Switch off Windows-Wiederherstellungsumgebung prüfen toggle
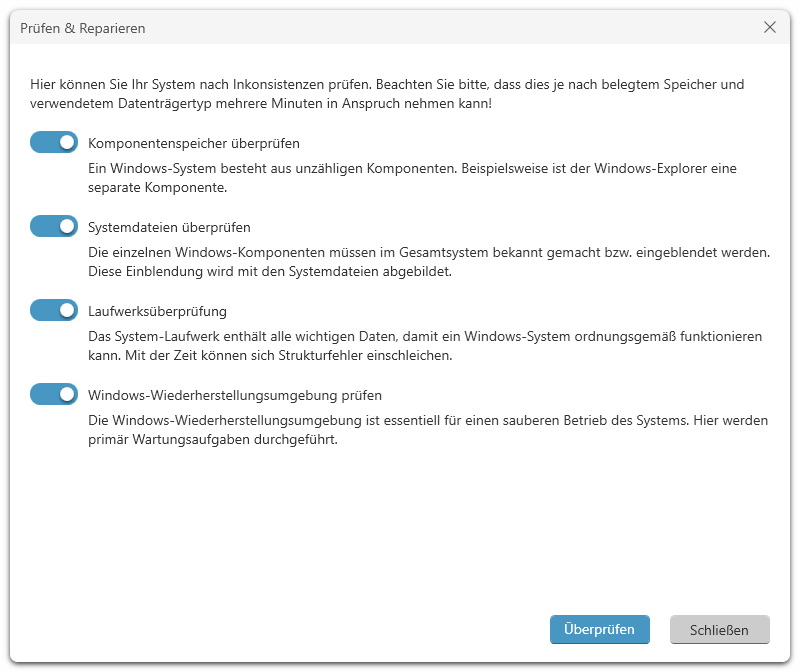Image resolution: width=800 pixels, height=672 pixels. point(54,395)
